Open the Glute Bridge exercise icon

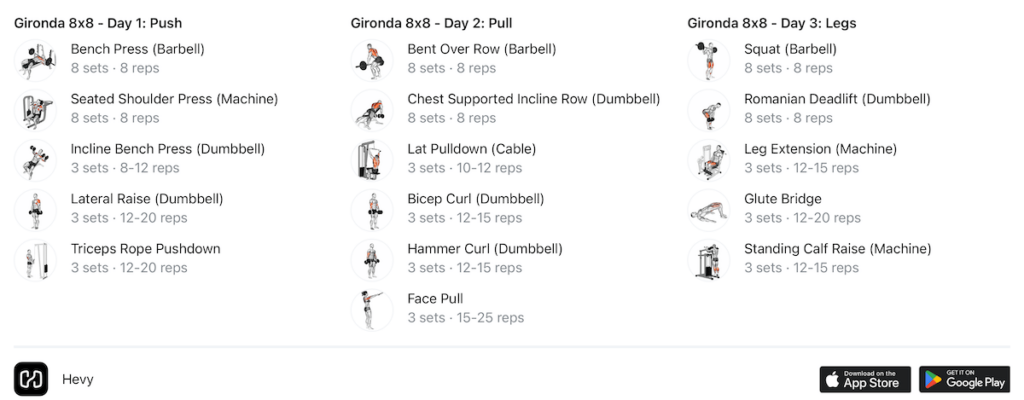(x=709, y=210)
